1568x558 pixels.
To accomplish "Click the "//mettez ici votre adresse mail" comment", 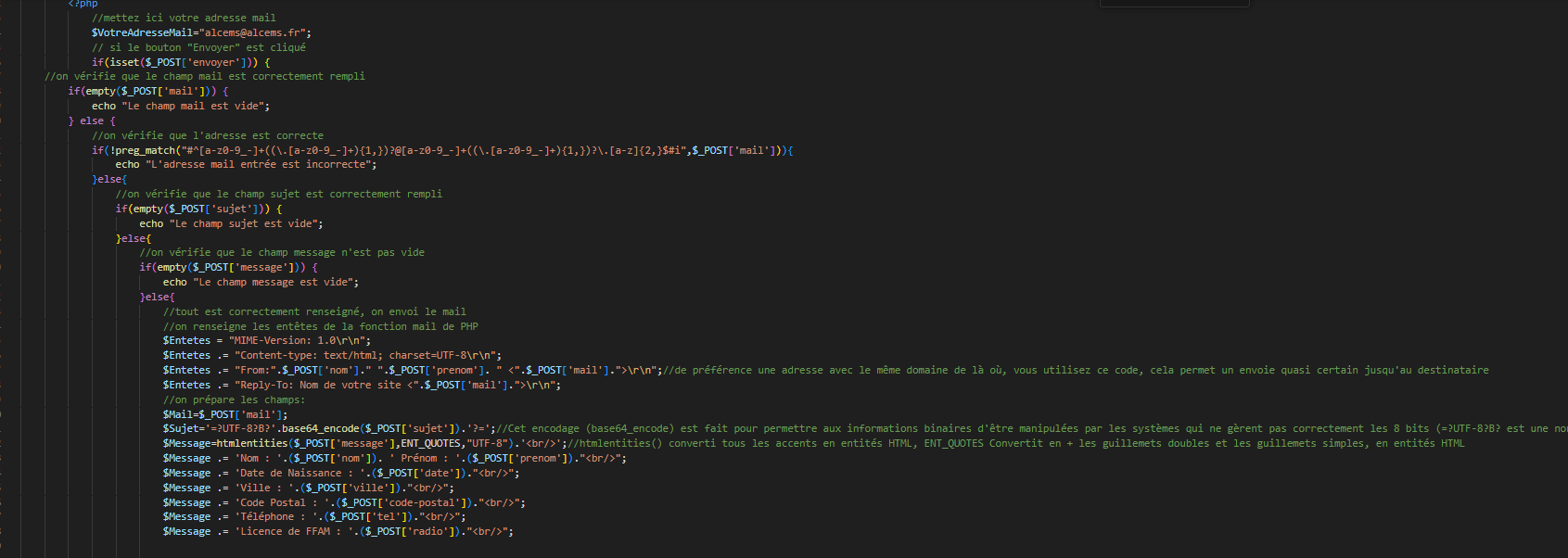I will point(184,18).
